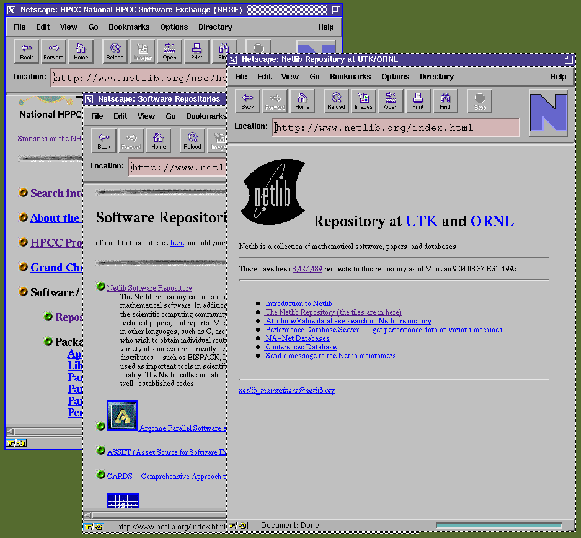Image resolution: width=581 pixels, height=538 pixels.
Task: Click Back button in Software Repositories window
Action: coord(104,140)
